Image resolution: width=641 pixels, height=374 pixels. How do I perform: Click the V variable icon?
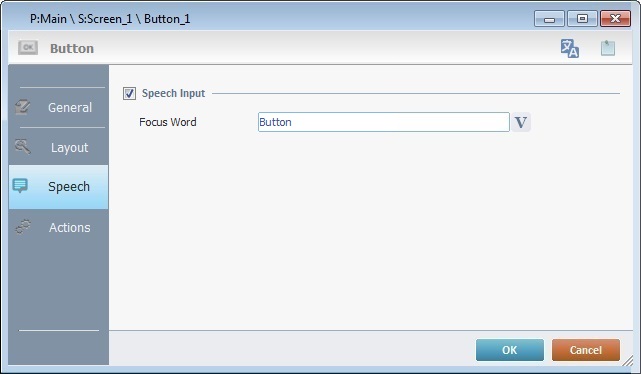(520, 122)
